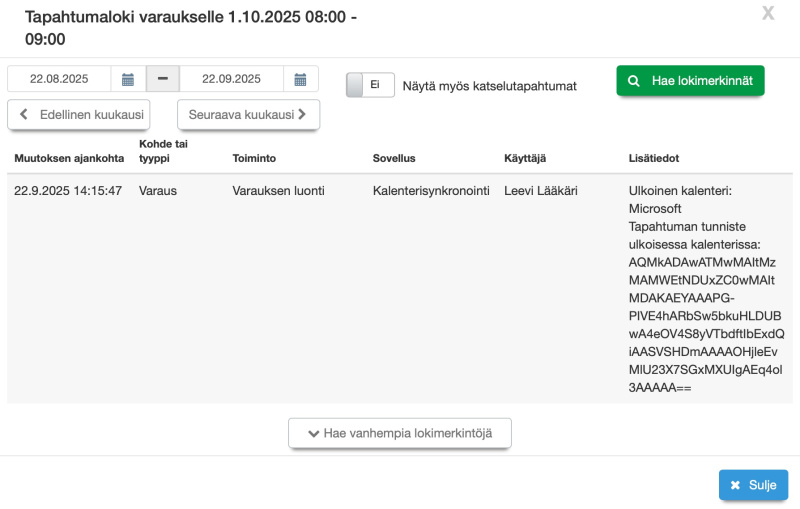Open the end date calendar picker
Screen dimensions: 800x509
tap(301, 79)
